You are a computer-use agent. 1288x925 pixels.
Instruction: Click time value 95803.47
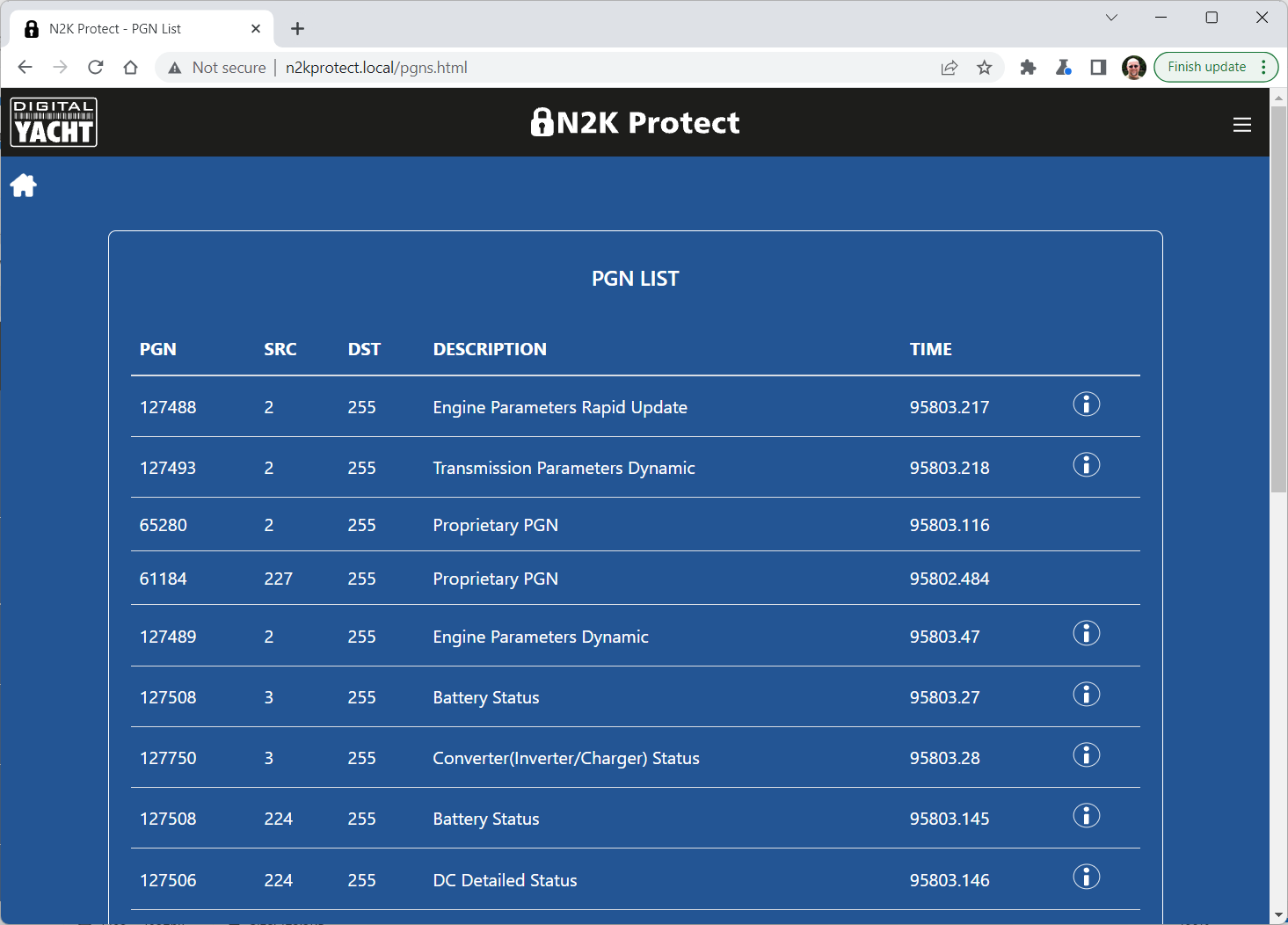tap(945, 637)
